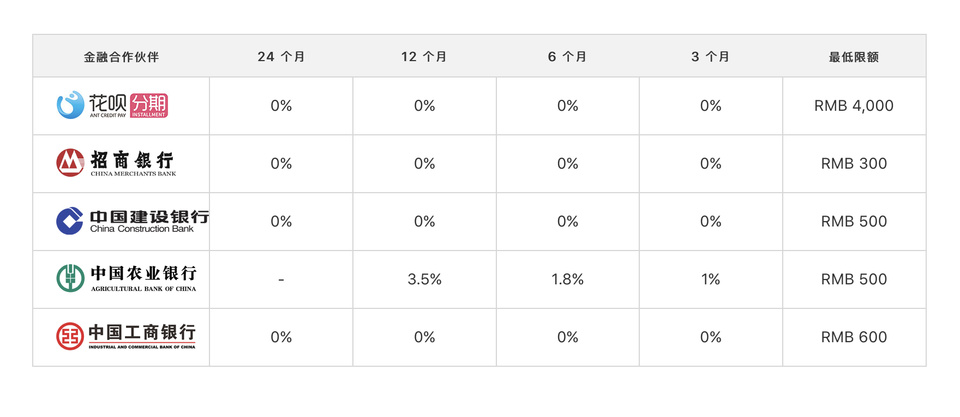Select the 24 个月 column header
960x417 pixels.
pos(281,57)
